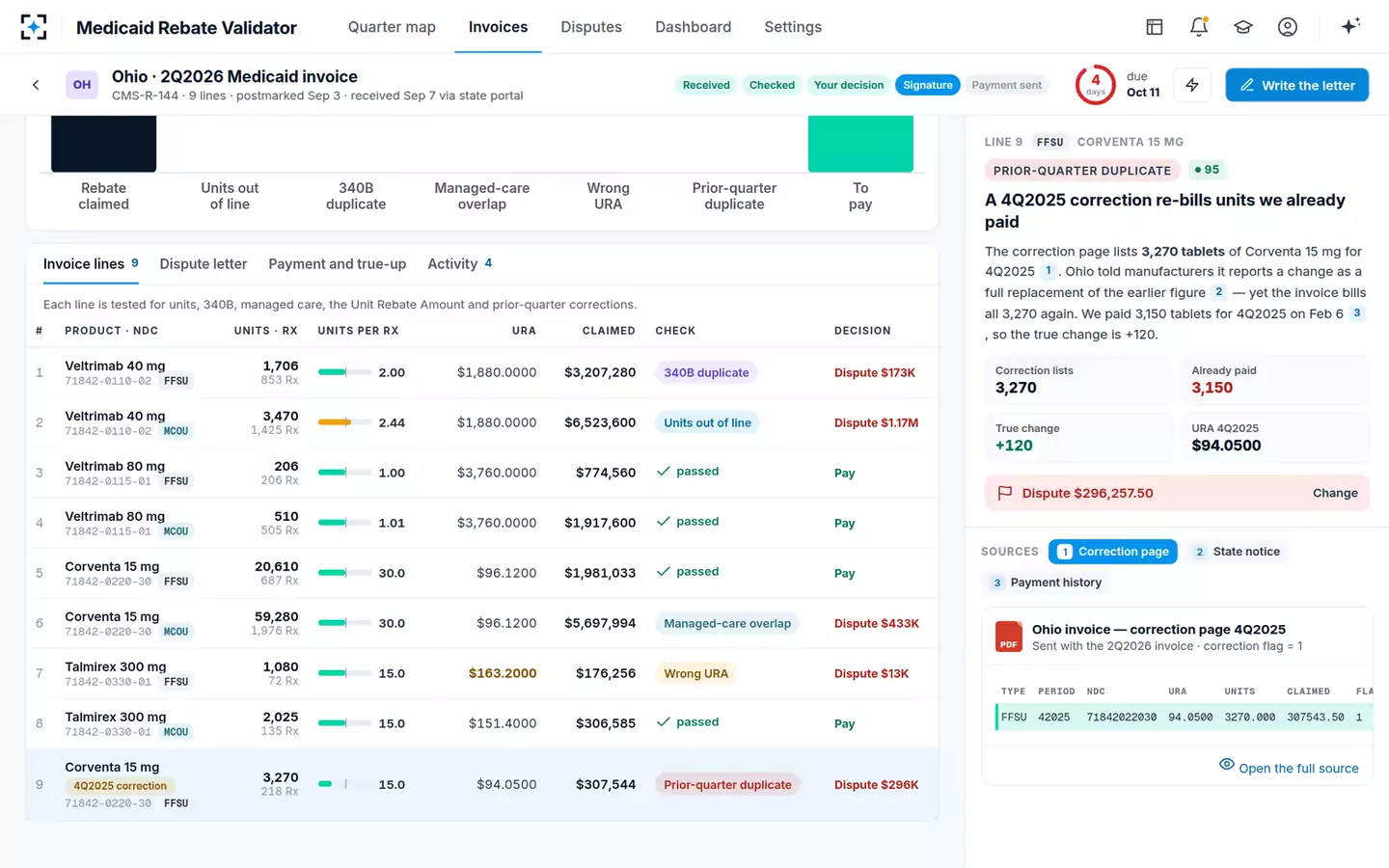The image size is (1389, 868).
Task: Click citation marker 3 after 'Feb 6'
Action: click(x=1357, y=312)
